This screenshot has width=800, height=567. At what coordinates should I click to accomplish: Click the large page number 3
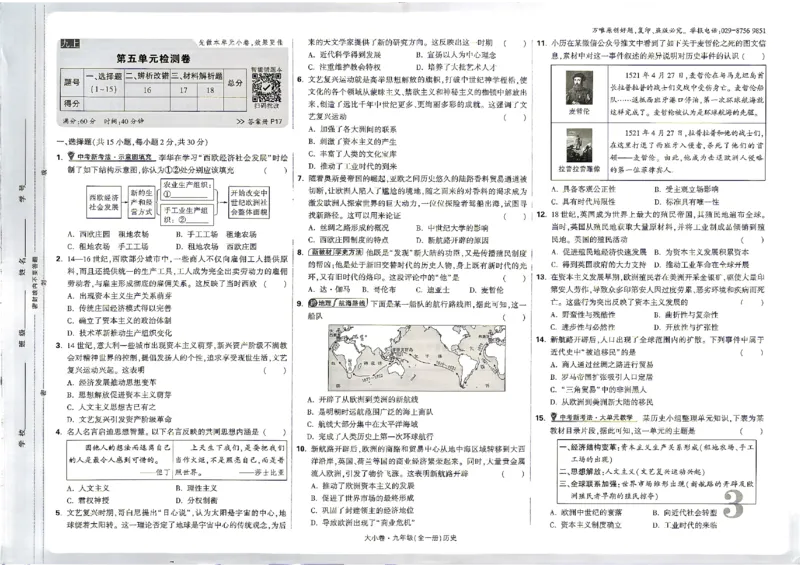734,504
